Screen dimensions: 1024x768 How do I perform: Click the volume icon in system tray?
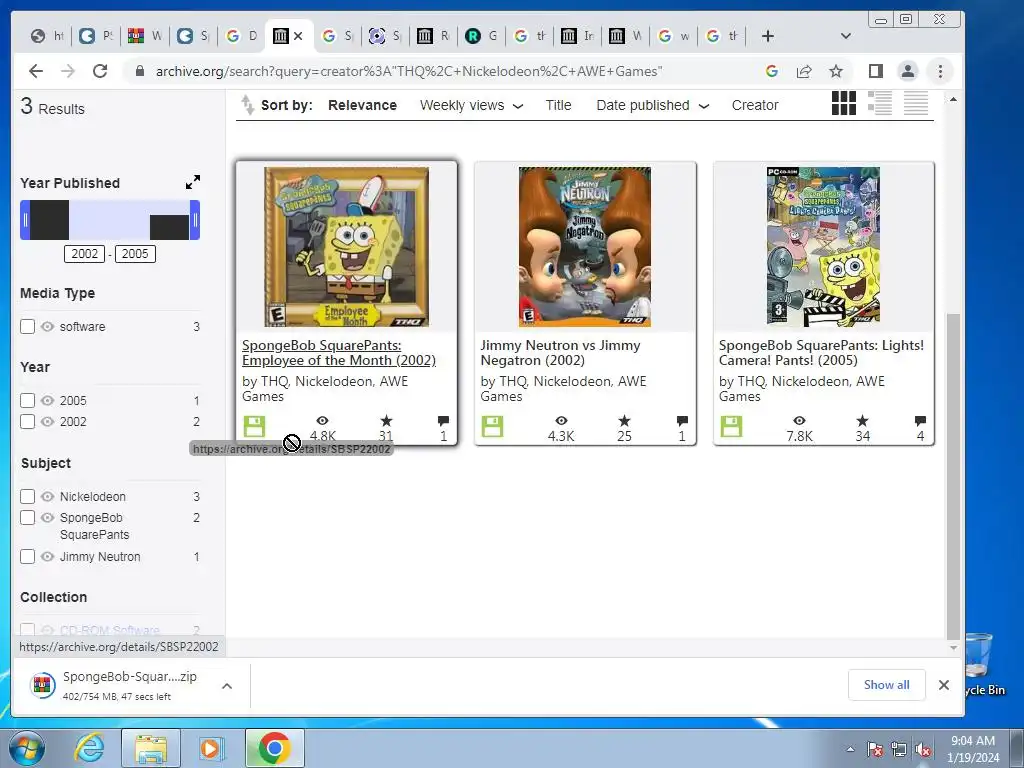click(x=923, y=750)
